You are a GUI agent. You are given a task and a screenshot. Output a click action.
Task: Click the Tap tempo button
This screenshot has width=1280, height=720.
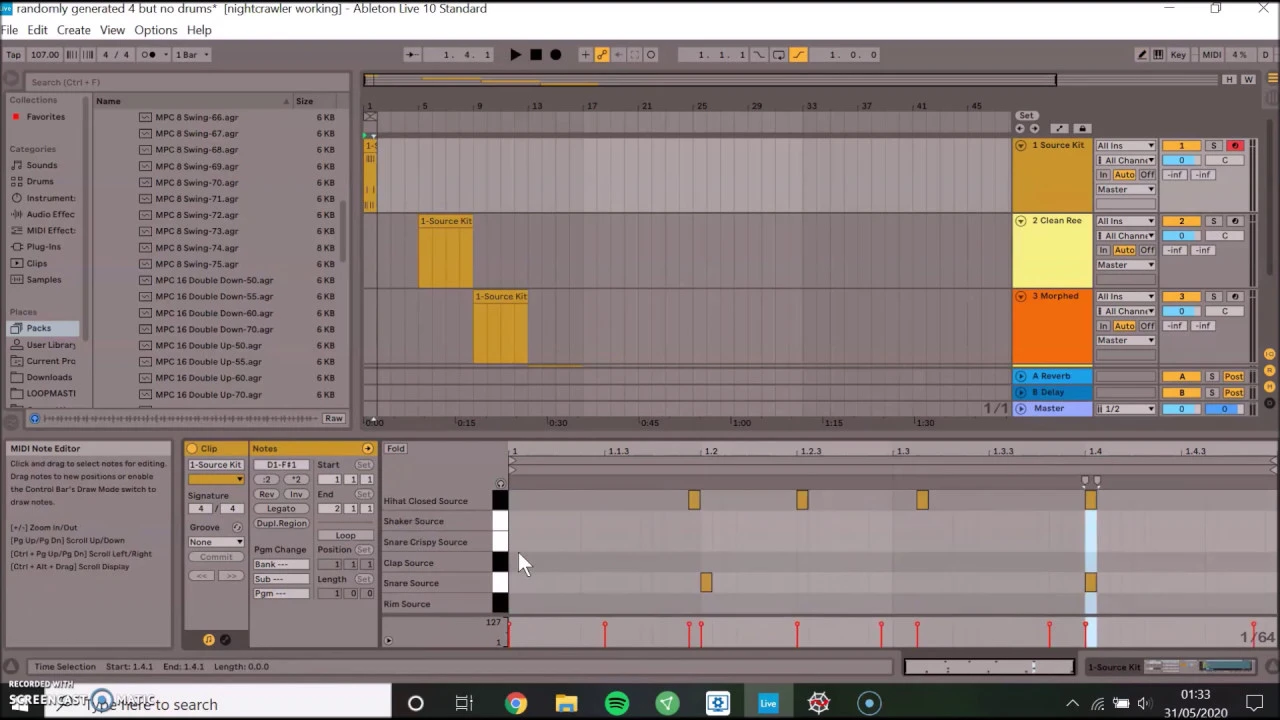[14, 55]
